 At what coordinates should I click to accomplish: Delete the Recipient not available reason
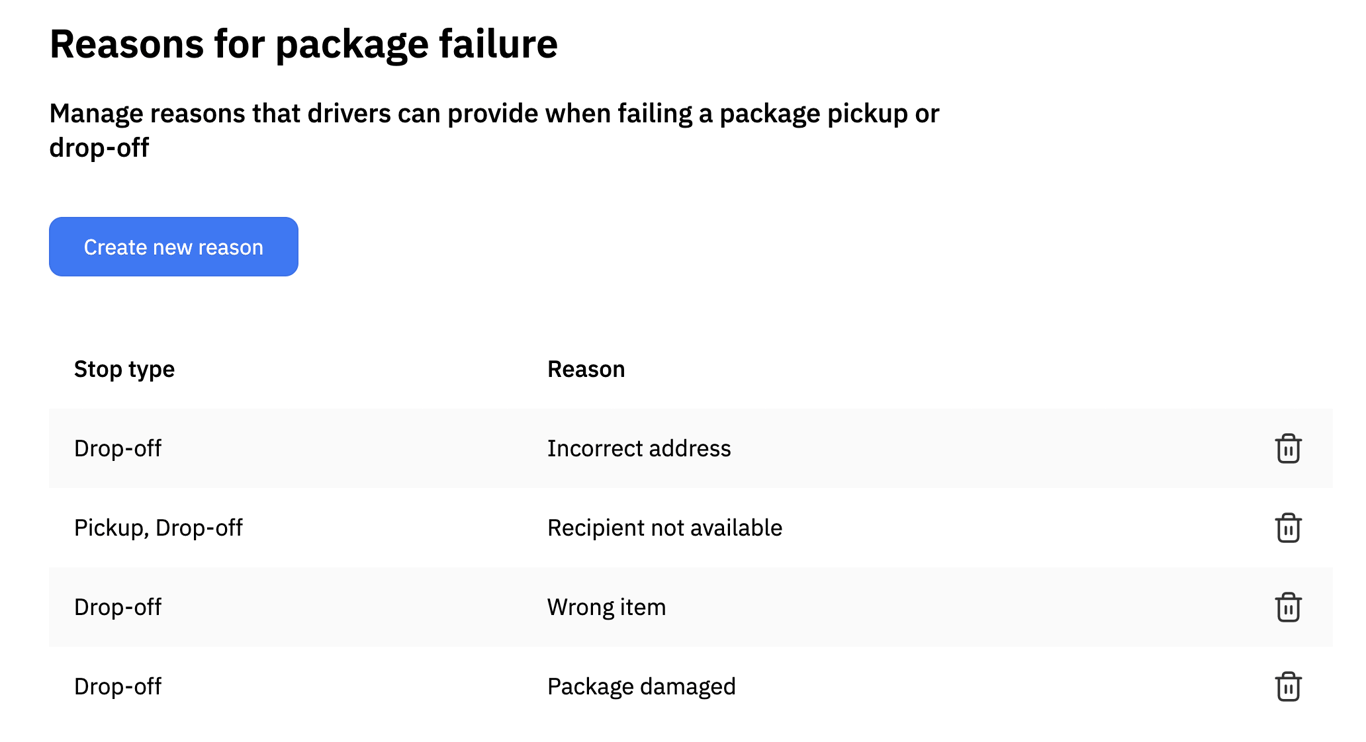[1288, 527]
